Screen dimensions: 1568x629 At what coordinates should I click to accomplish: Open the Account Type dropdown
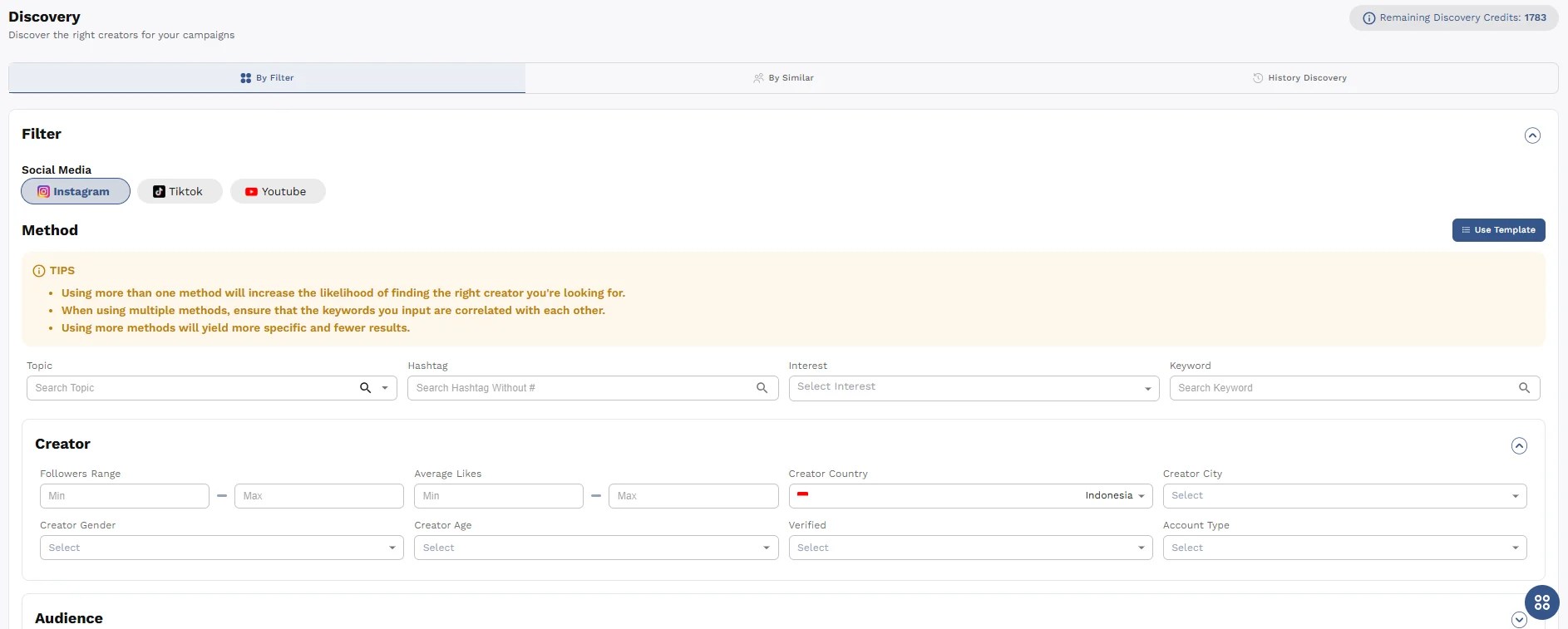tap(1344, 548)
